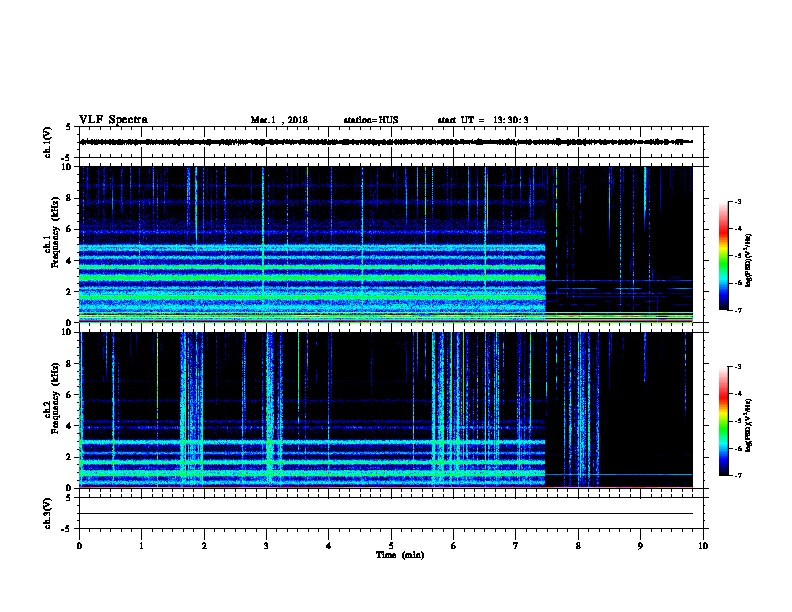Image resolution: width=792 pixels, height=612 pixels.
Task: Click the "6" kHz tick on ch.2 frequency axis
Action: (x=70, y=395)
